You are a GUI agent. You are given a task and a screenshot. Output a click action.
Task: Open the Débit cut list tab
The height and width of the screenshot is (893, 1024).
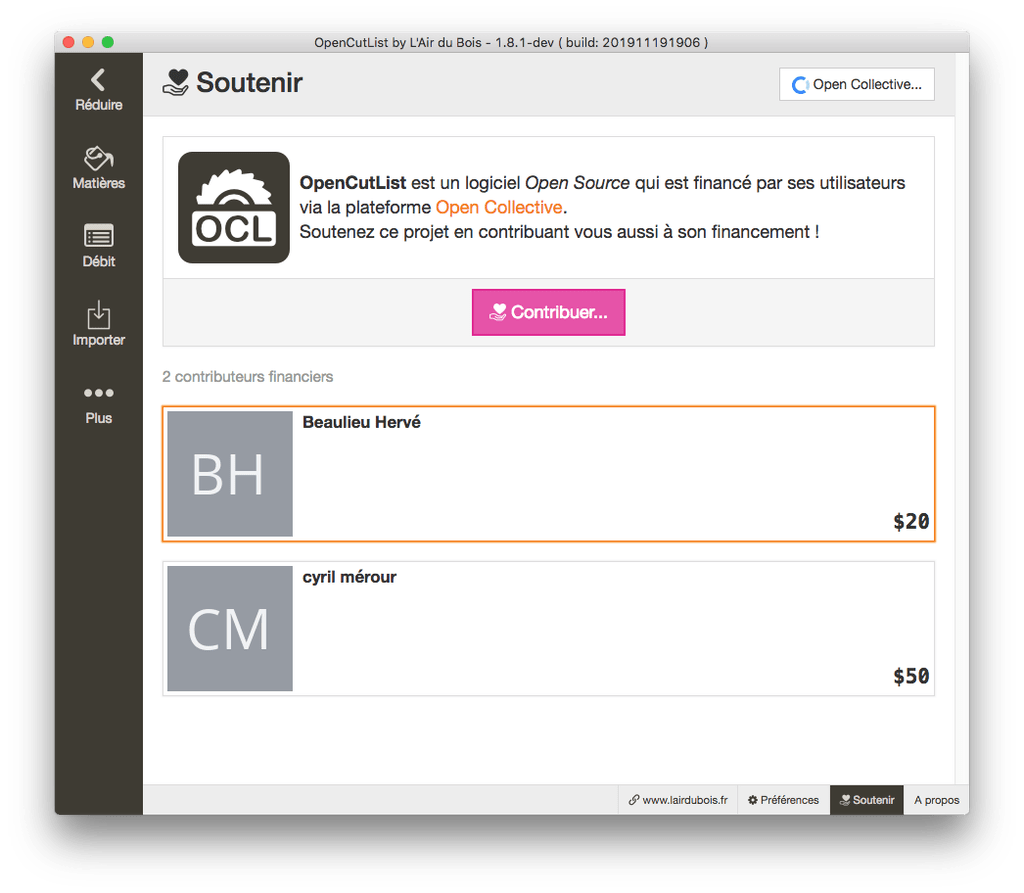pyautogui.click(x=99, y=246)
